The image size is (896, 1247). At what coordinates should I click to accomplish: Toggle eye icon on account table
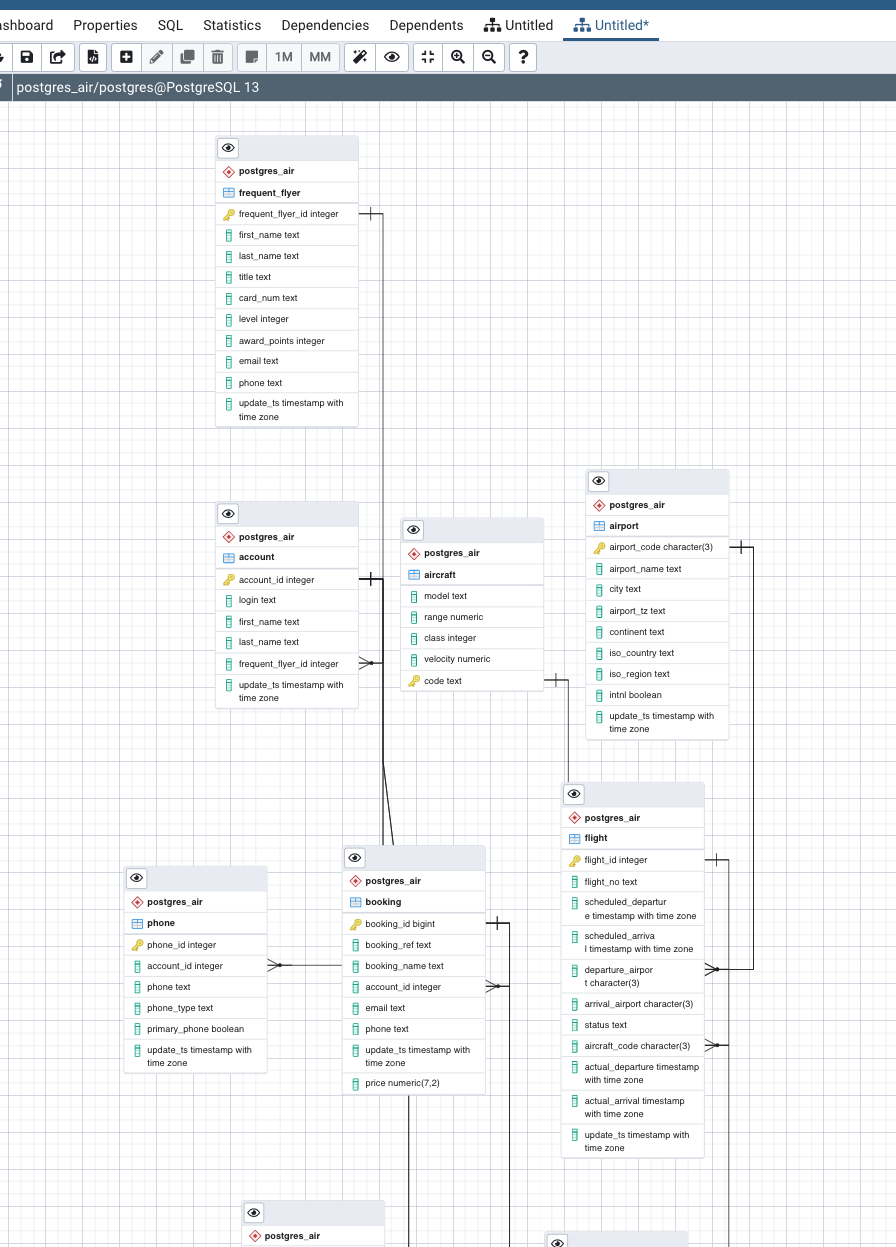coord(228,514)
